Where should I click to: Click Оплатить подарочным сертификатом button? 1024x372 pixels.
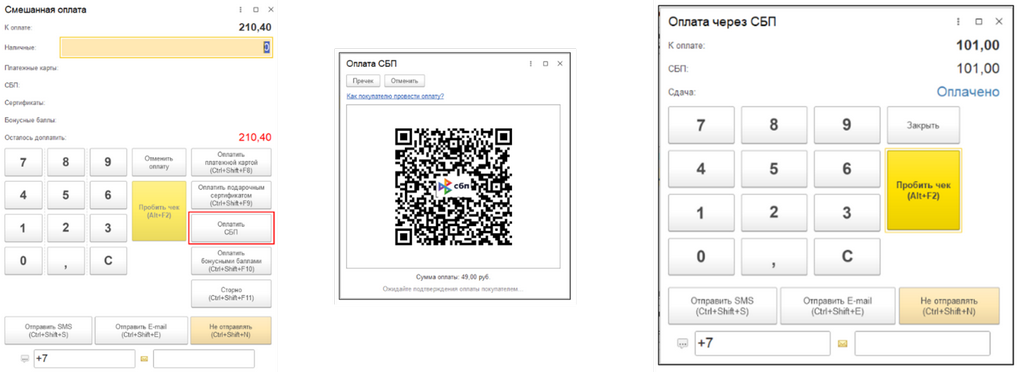tap(231, 195)
